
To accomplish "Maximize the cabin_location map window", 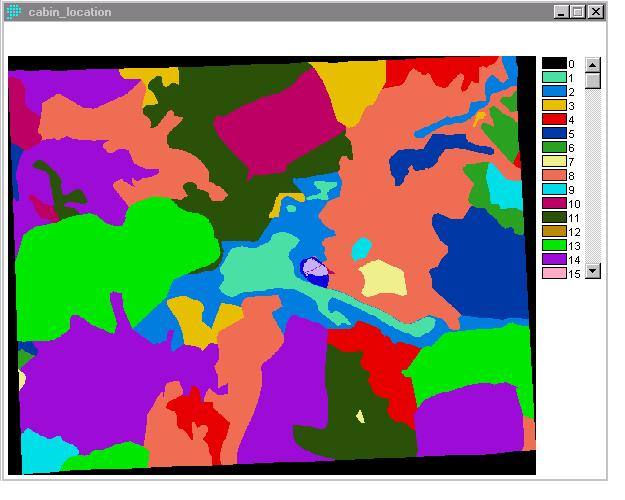I will pyautogui.click(x=578, y=12).
